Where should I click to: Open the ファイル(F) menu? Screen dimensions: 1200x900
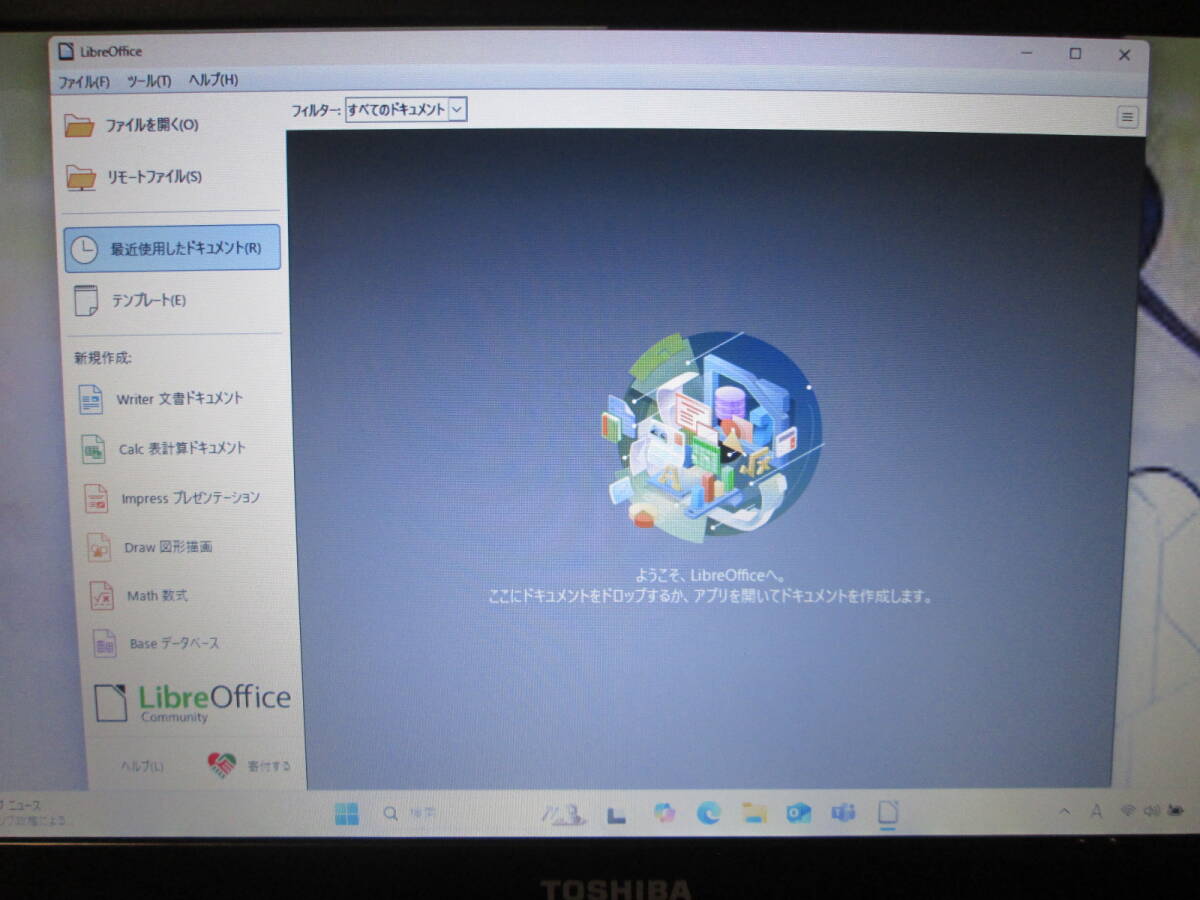(x=84, y=81)
